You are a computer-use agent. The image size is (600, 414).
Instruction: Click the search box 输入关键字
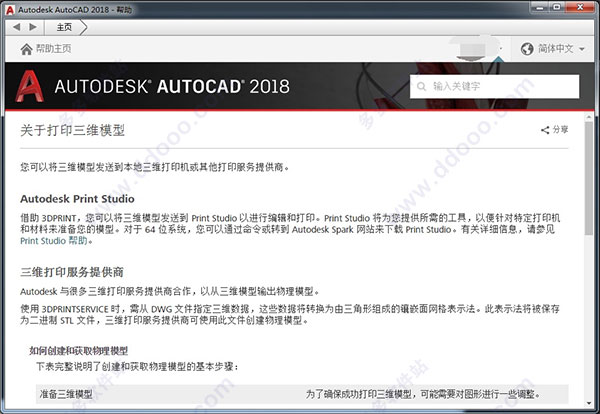pyautogui.click(x=494, y=86)
